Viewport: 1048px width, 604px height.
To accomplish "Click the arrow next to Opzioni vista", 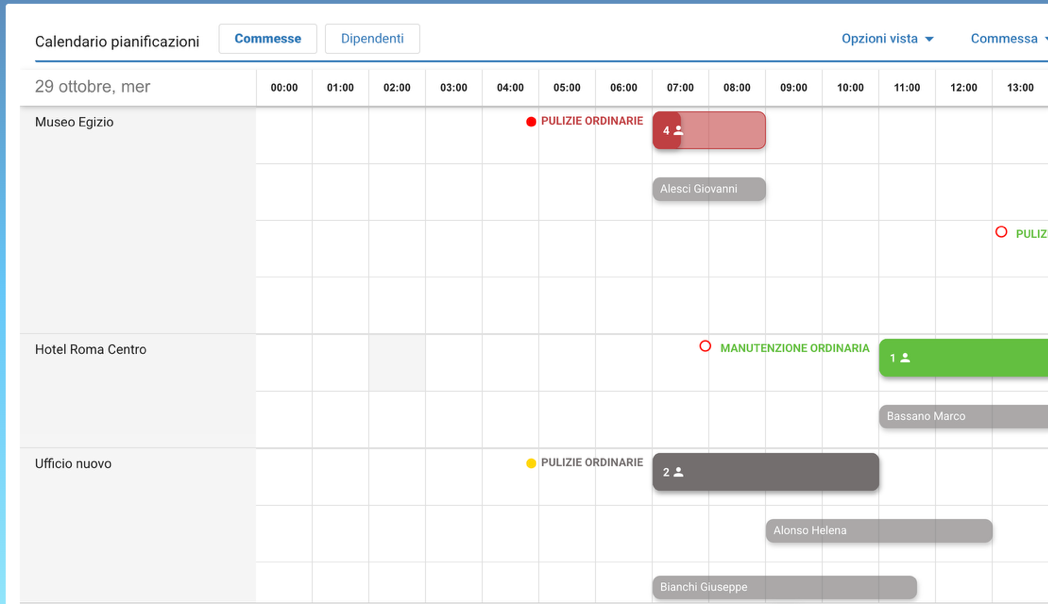I will (x=929, y=40).
